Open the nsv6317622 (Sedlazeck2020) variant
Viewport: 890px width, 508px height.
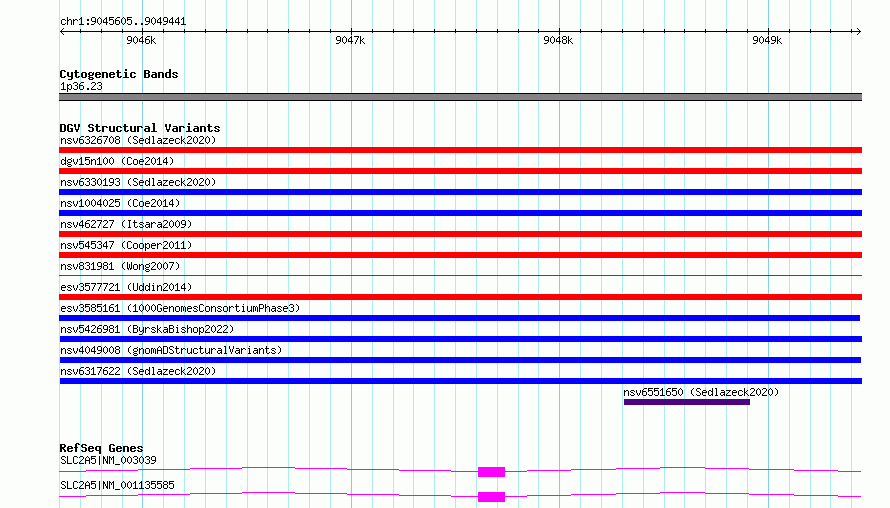[138, 371]
